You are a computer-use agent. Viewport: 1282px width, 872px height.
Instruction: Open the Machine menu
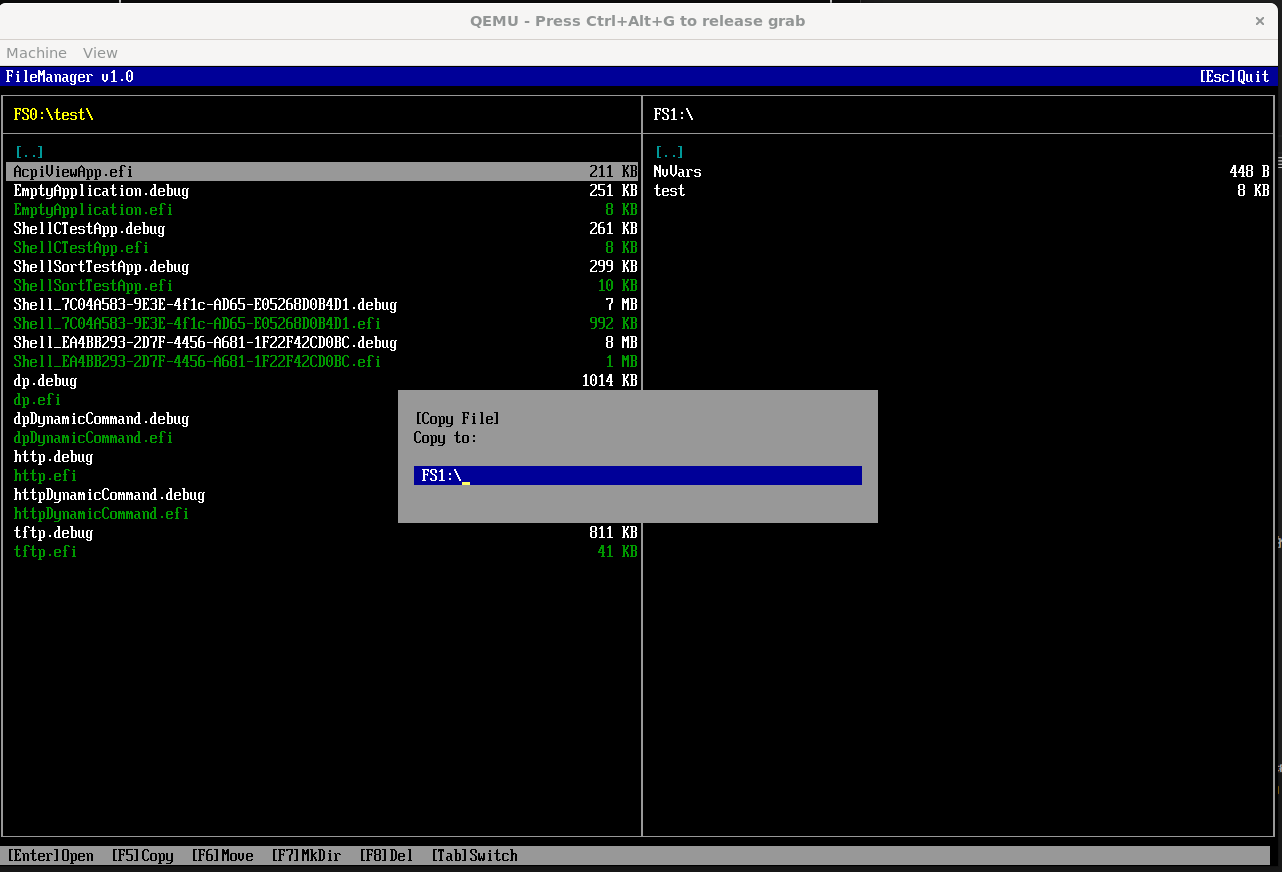click(36, 53)
